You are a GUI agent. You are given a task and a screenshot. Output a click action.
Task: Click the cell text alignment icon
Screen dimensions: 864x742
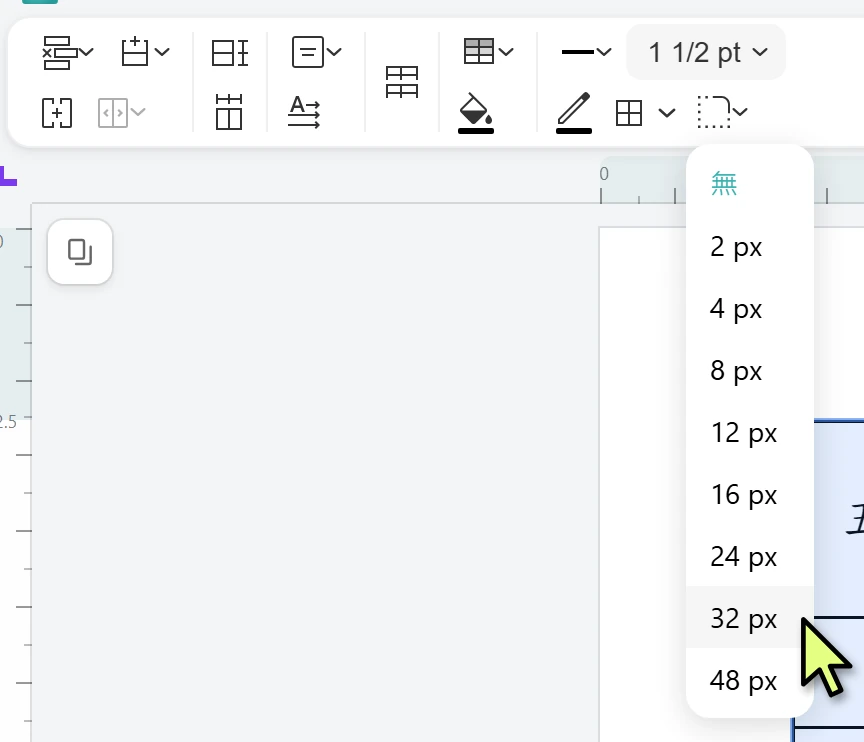tap(307, 52)
